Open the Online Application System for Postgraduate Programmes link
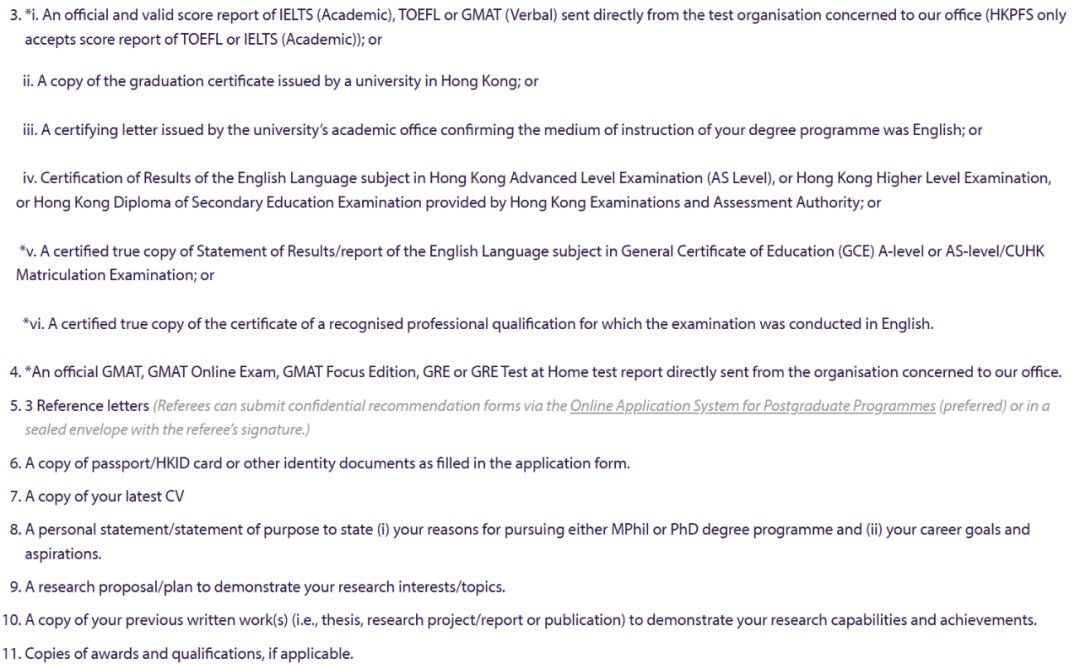Viewport: 1080px width, 664px height. tap(752, 406)
